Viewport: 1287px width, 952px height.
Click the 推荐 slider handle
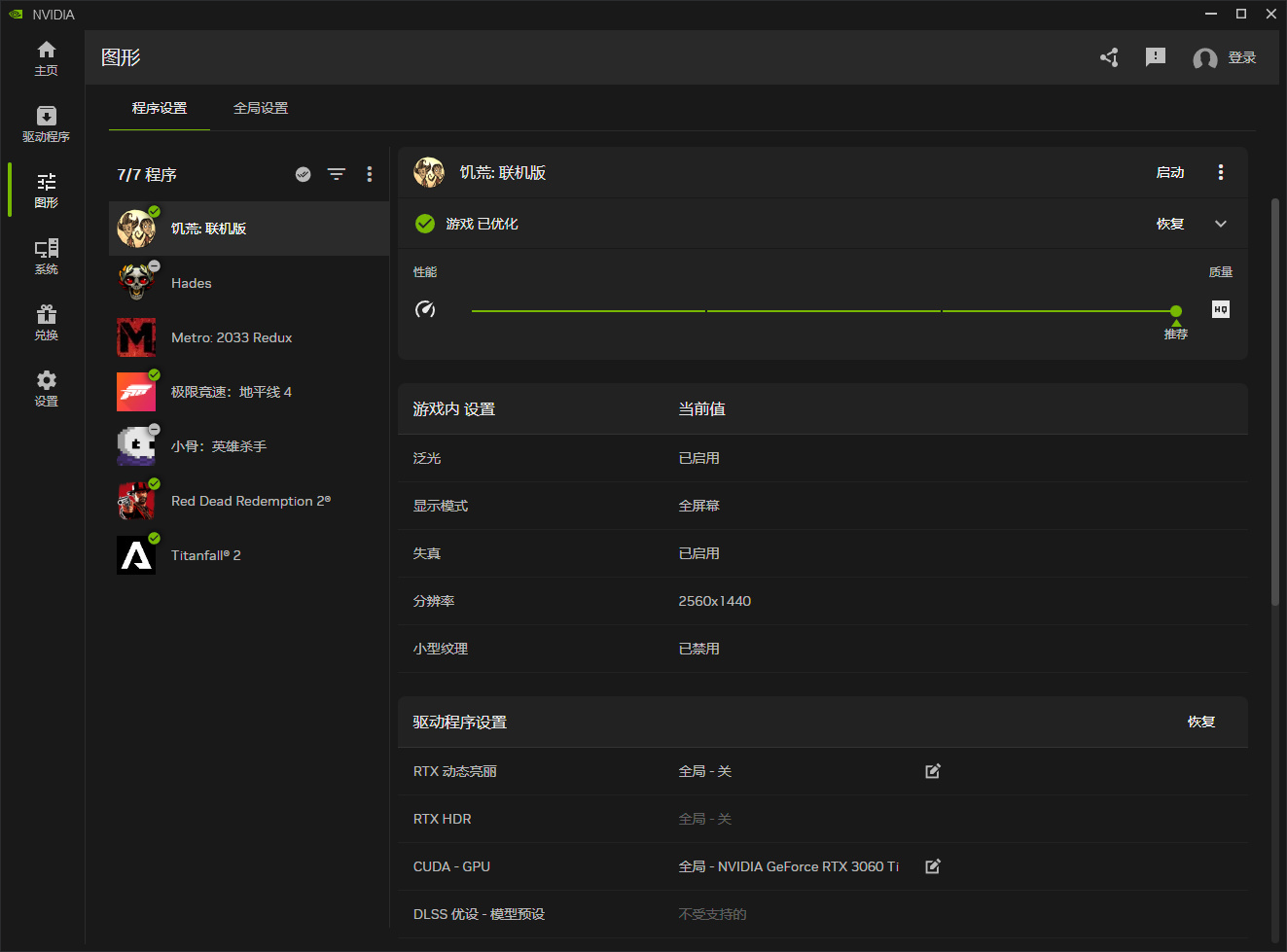pyautogui.click(x=1176, y=311)
